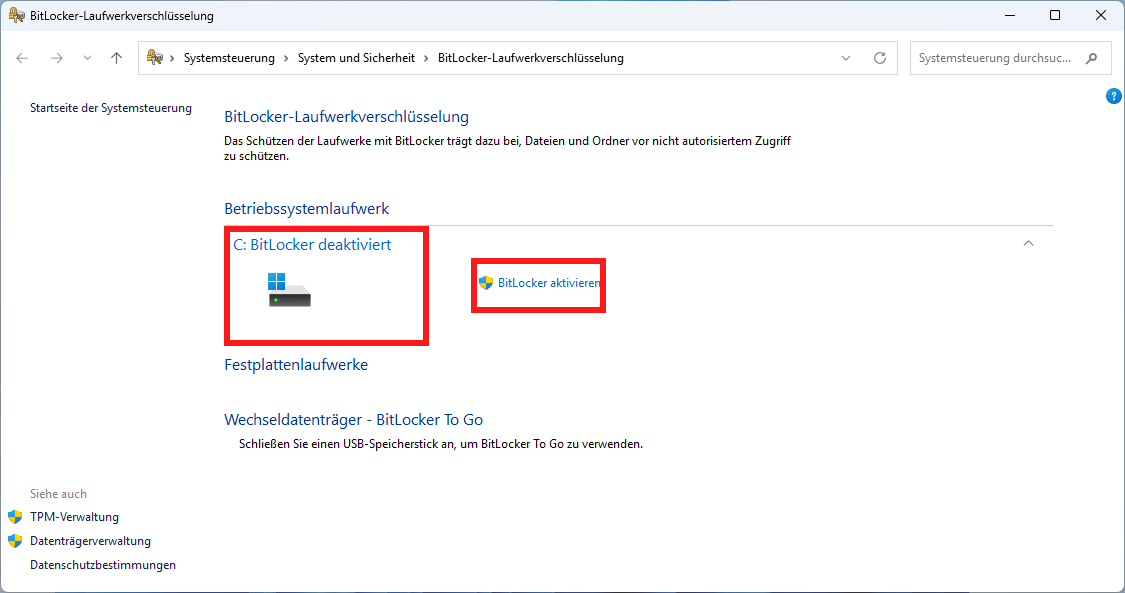
Task: Click the Festplattenlaufwerke heading
Action: pyautogui.click(x=296, y=365)
